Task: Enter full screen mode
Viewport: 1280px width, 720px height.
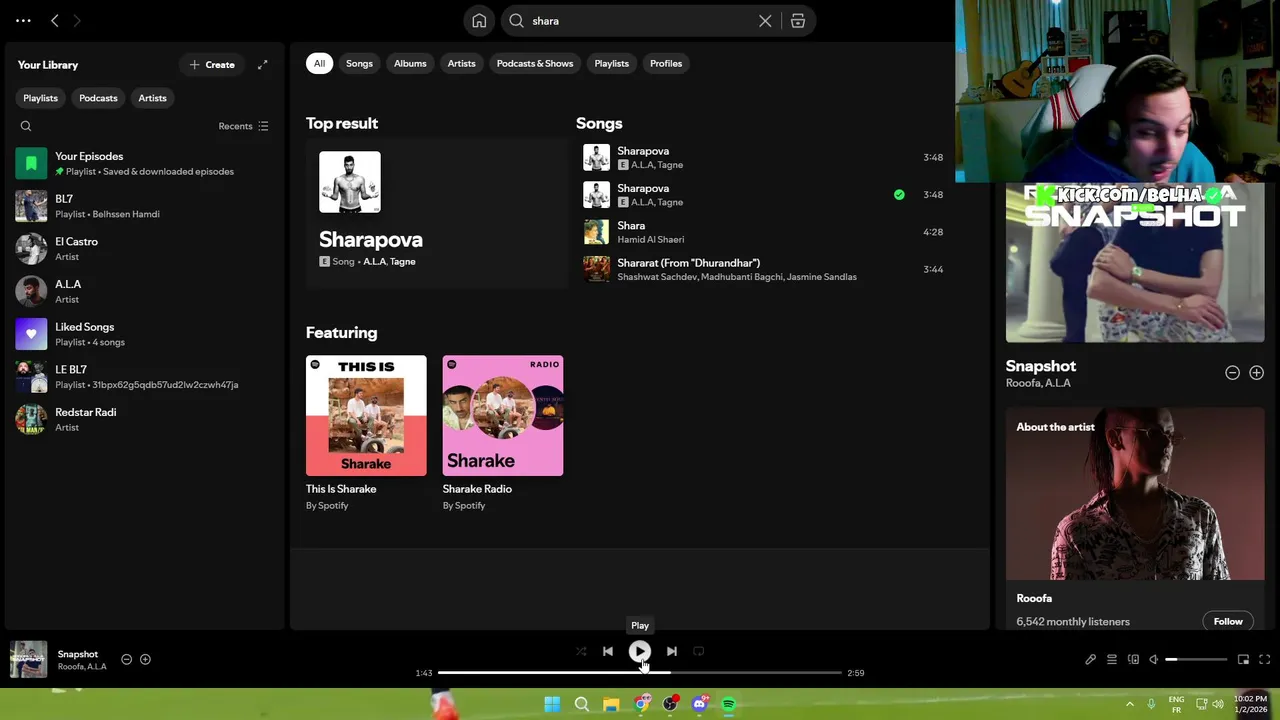Action: 1264,659
